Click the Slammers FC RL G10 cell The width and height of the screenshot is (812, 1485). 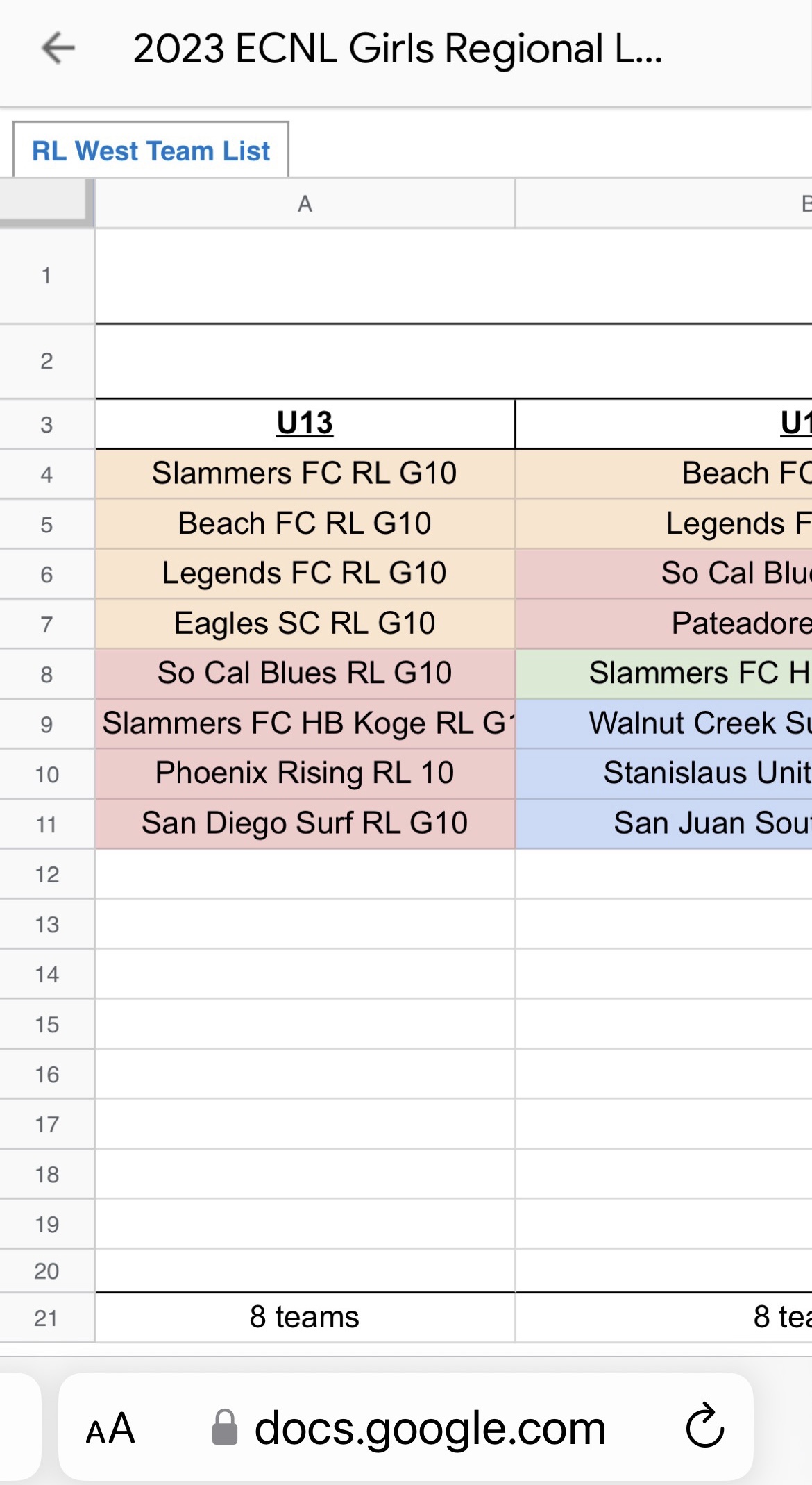[x=305, y=473]
